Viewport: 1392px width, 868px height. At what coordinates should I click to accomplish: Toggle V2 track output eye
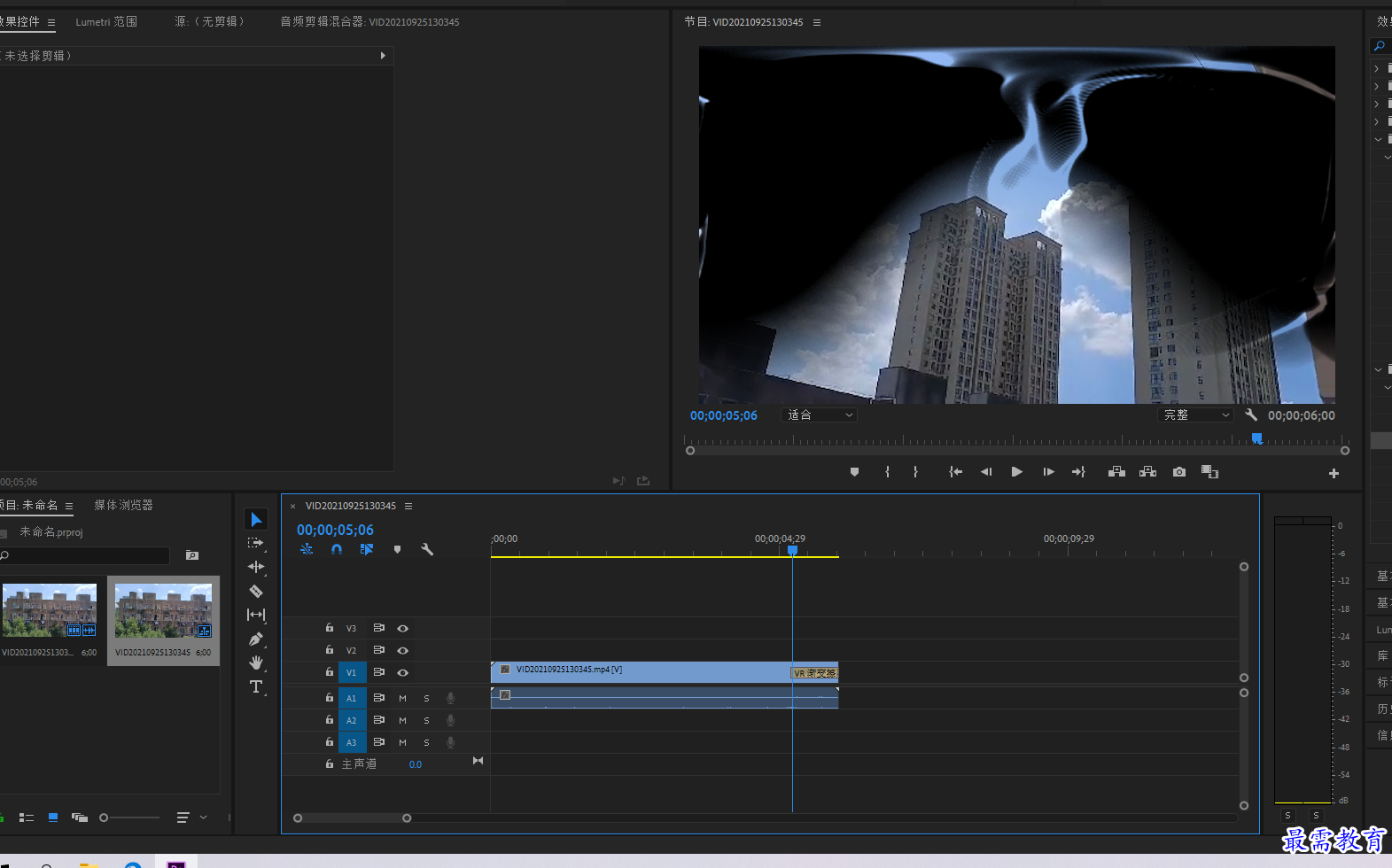(x=402, y=650)
